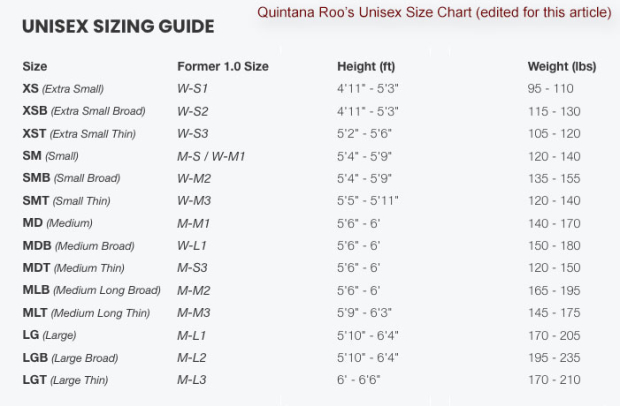Click the Unisex Sizing Guide heading
The image size is (620, 406).
pos(118,26)
